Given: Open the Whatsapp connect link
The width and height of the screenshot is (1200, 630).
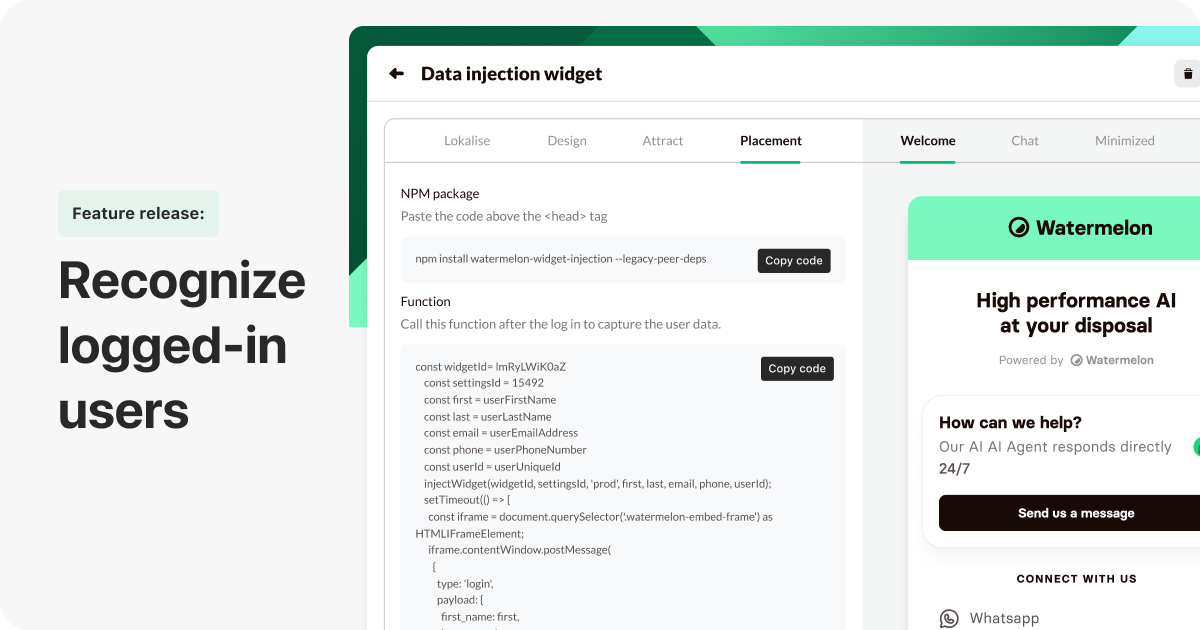Looking at the screenshot, I should [x=1004, y=618].
